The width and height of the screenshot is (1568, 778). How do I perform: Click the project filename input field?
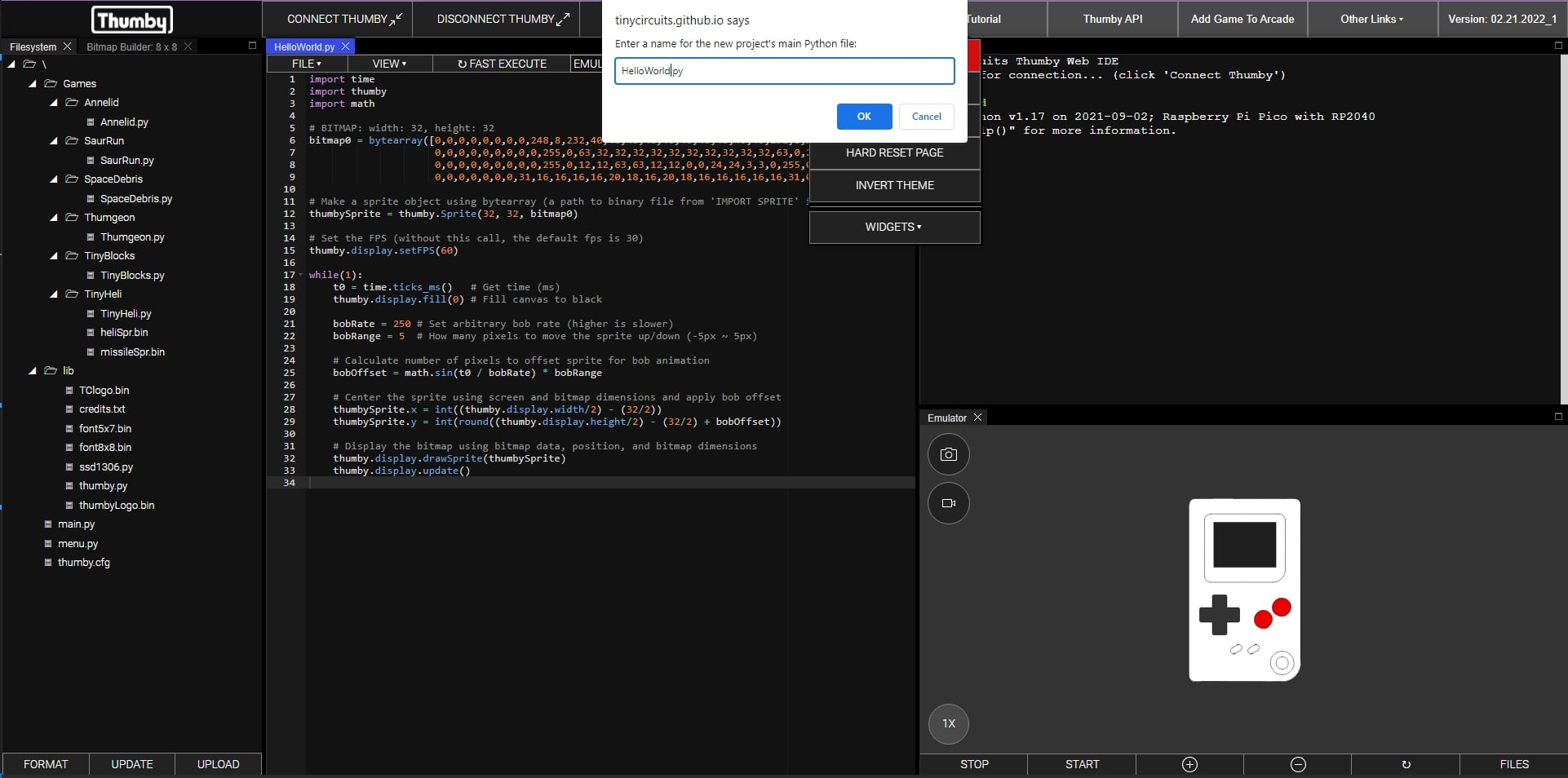[x=784, y=71]
